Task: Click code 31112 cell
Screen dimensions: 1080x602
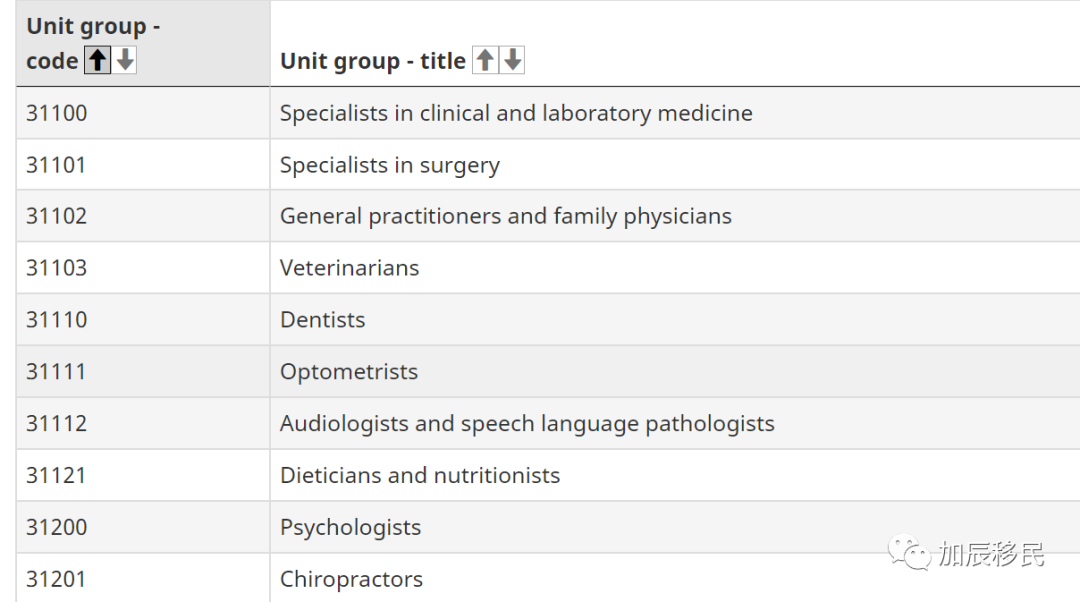Action: click(x=143, y=424)
